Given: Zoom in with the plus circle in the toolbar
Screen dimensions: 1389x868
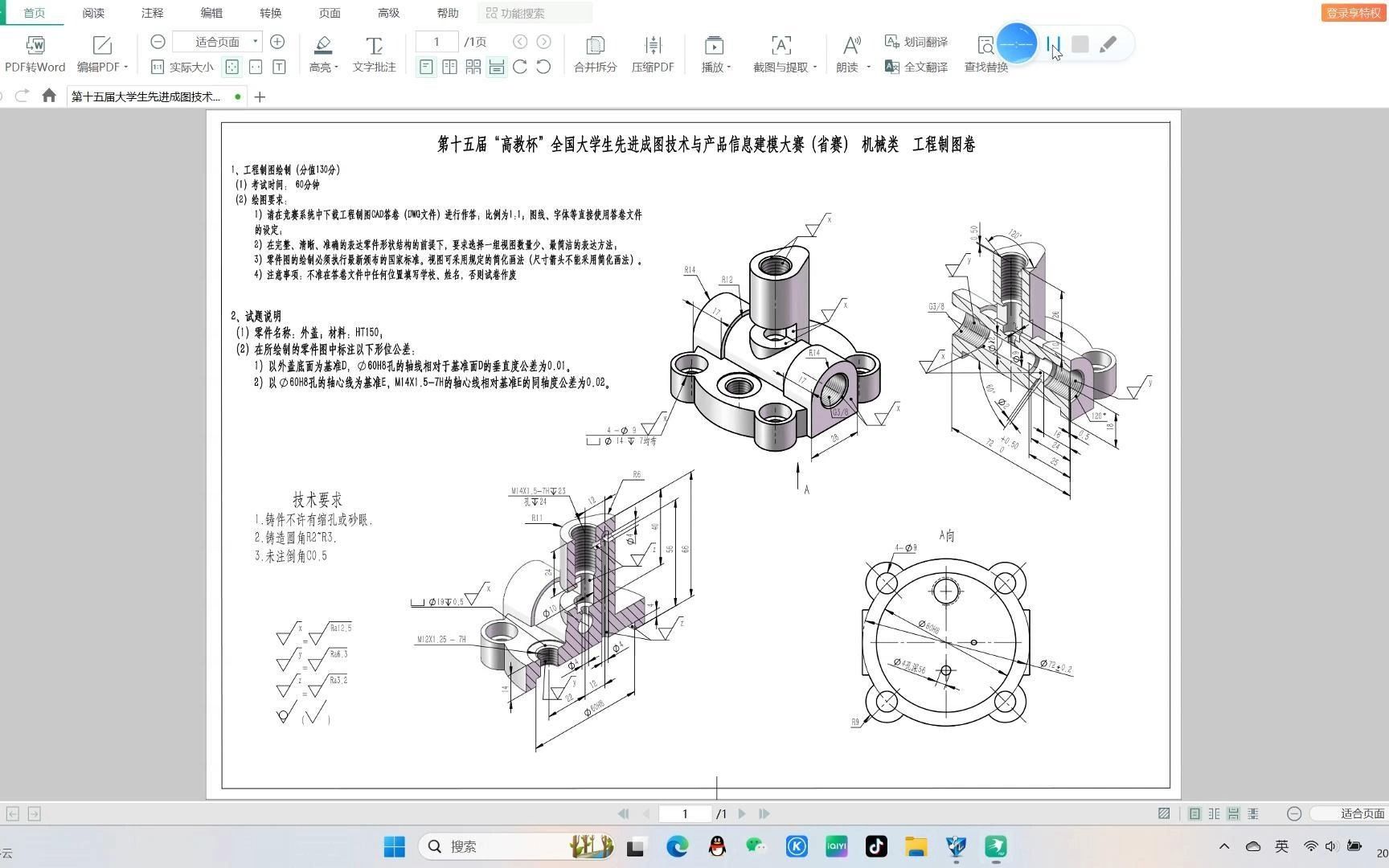Looking at the screenshot, I should point(277,42).
